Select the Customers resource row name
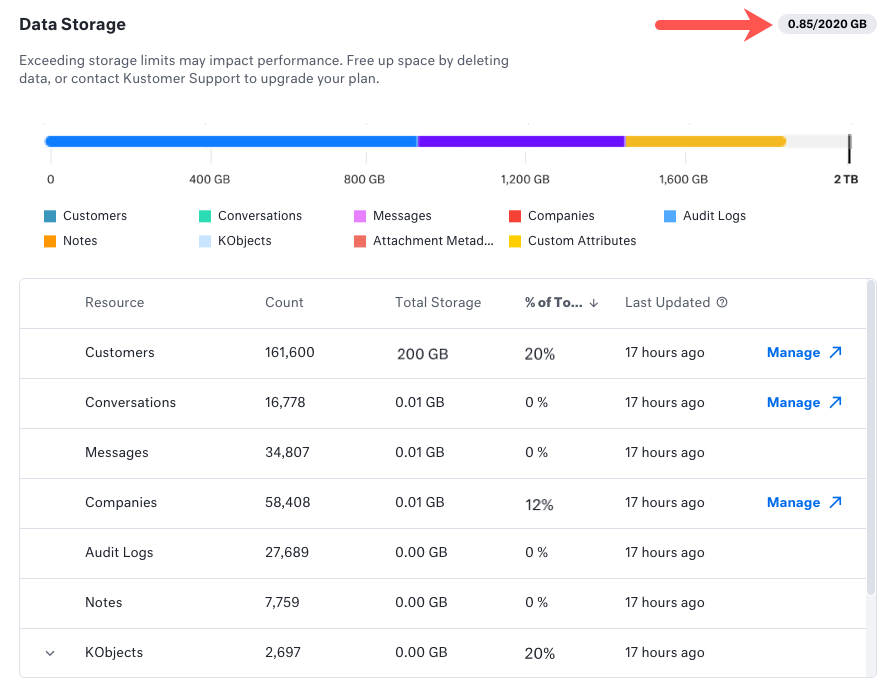Viewport: 891px width, 685px height. point(120,352)
